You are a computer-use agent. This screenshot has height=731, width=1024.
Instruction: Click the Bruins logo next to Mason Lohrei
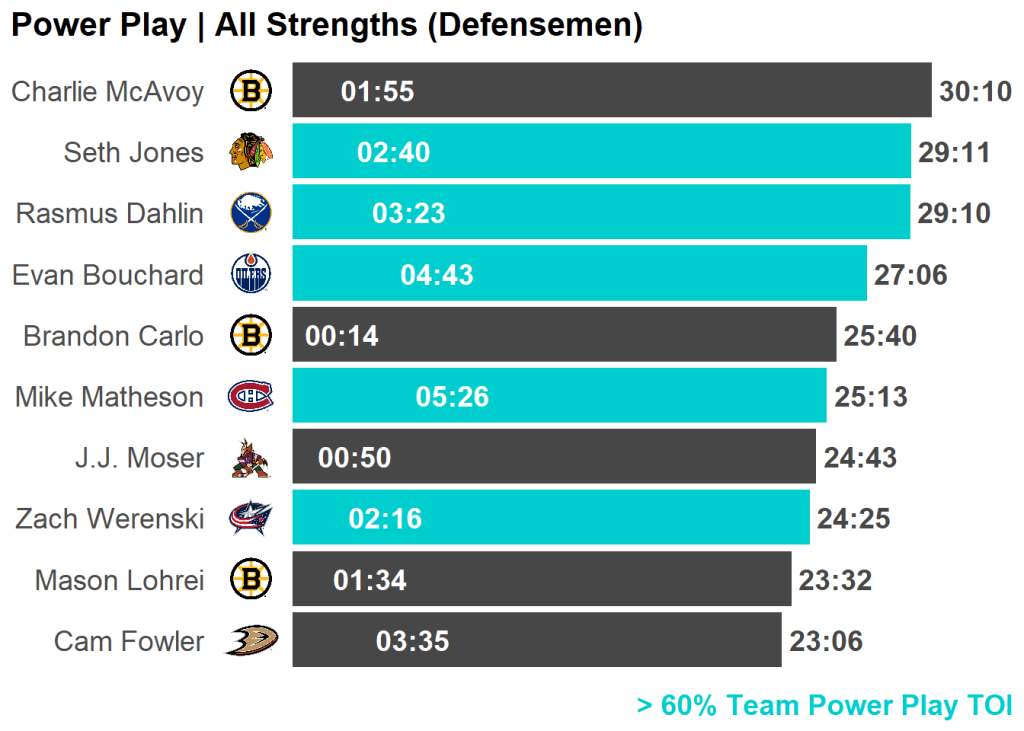250,579
